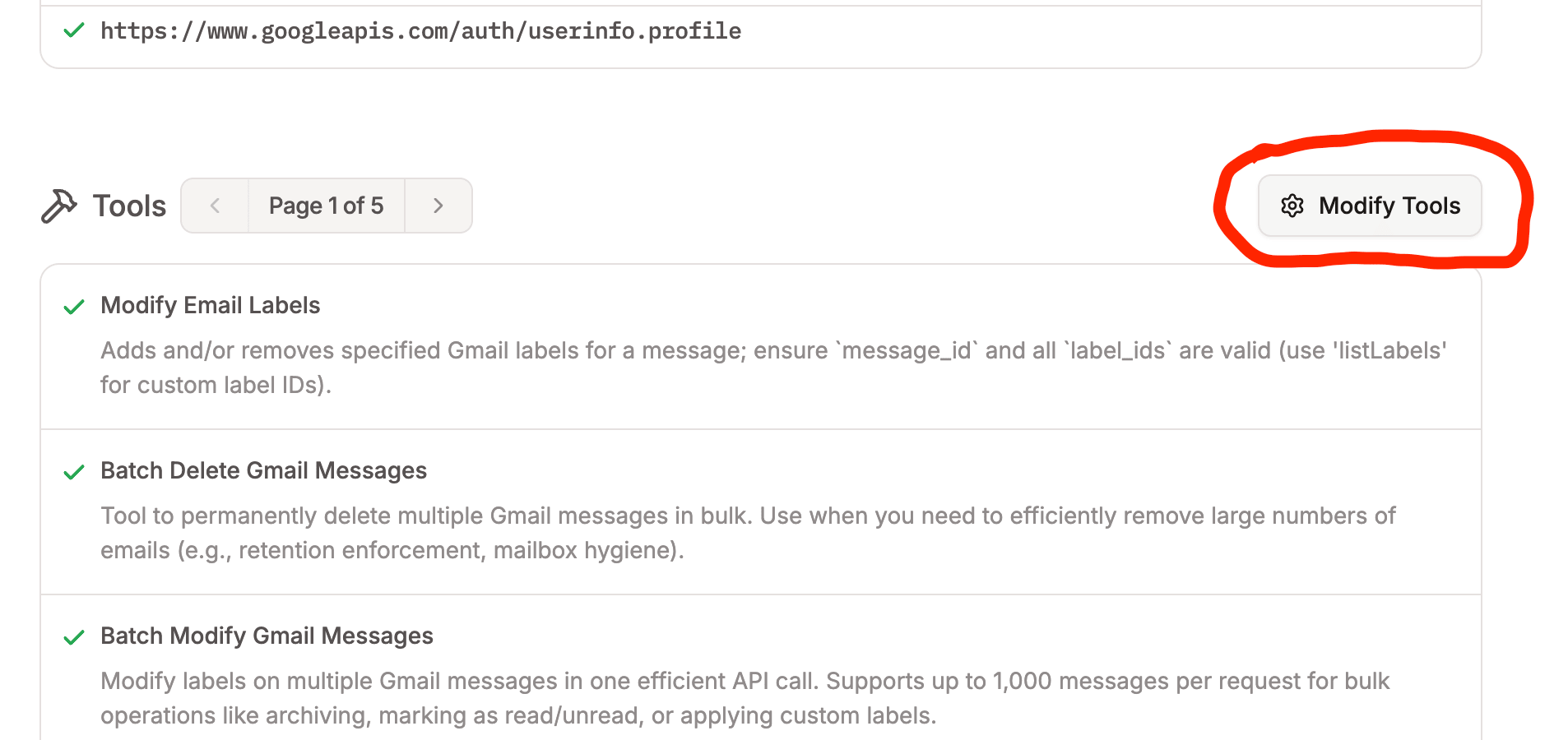Click the checkmark beside Batch Modify Gmail Messages
The width and height of the screenshot is (1568, 740).
pos(73,637)
